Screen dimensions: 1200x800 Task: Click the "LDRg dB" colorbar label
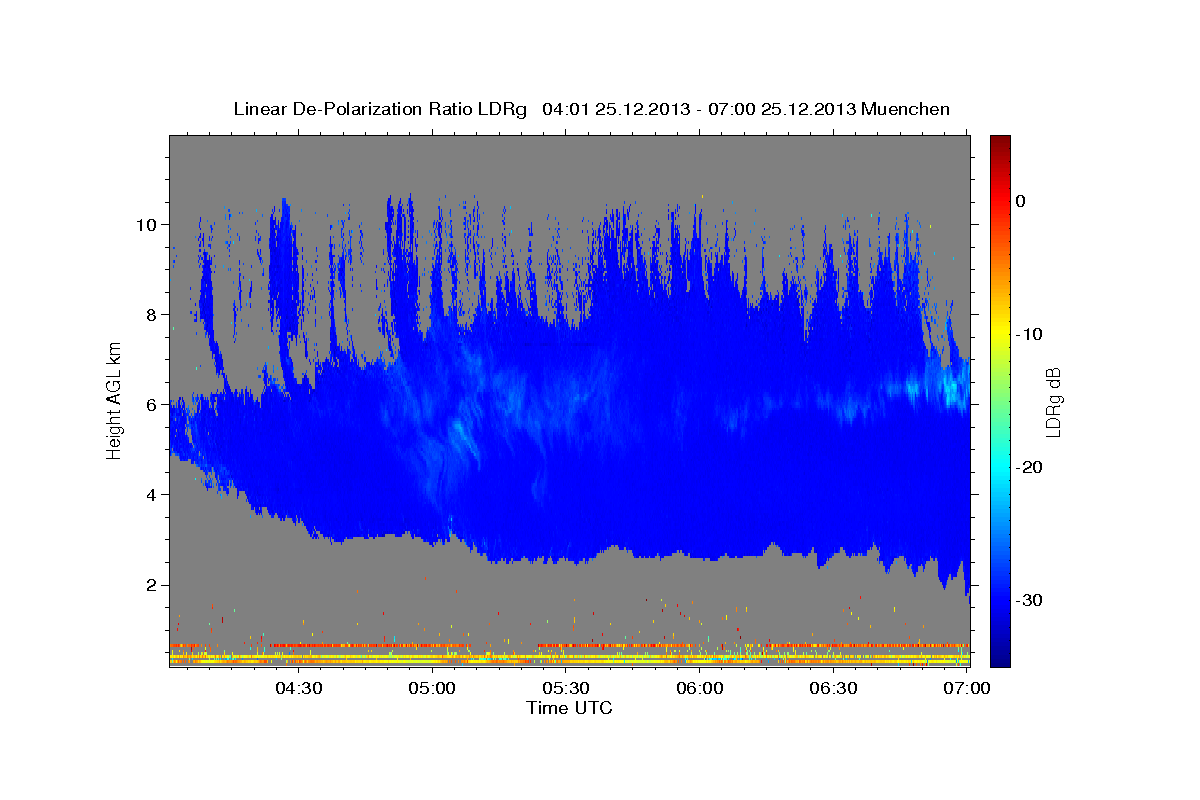[x=1052, y=402]
